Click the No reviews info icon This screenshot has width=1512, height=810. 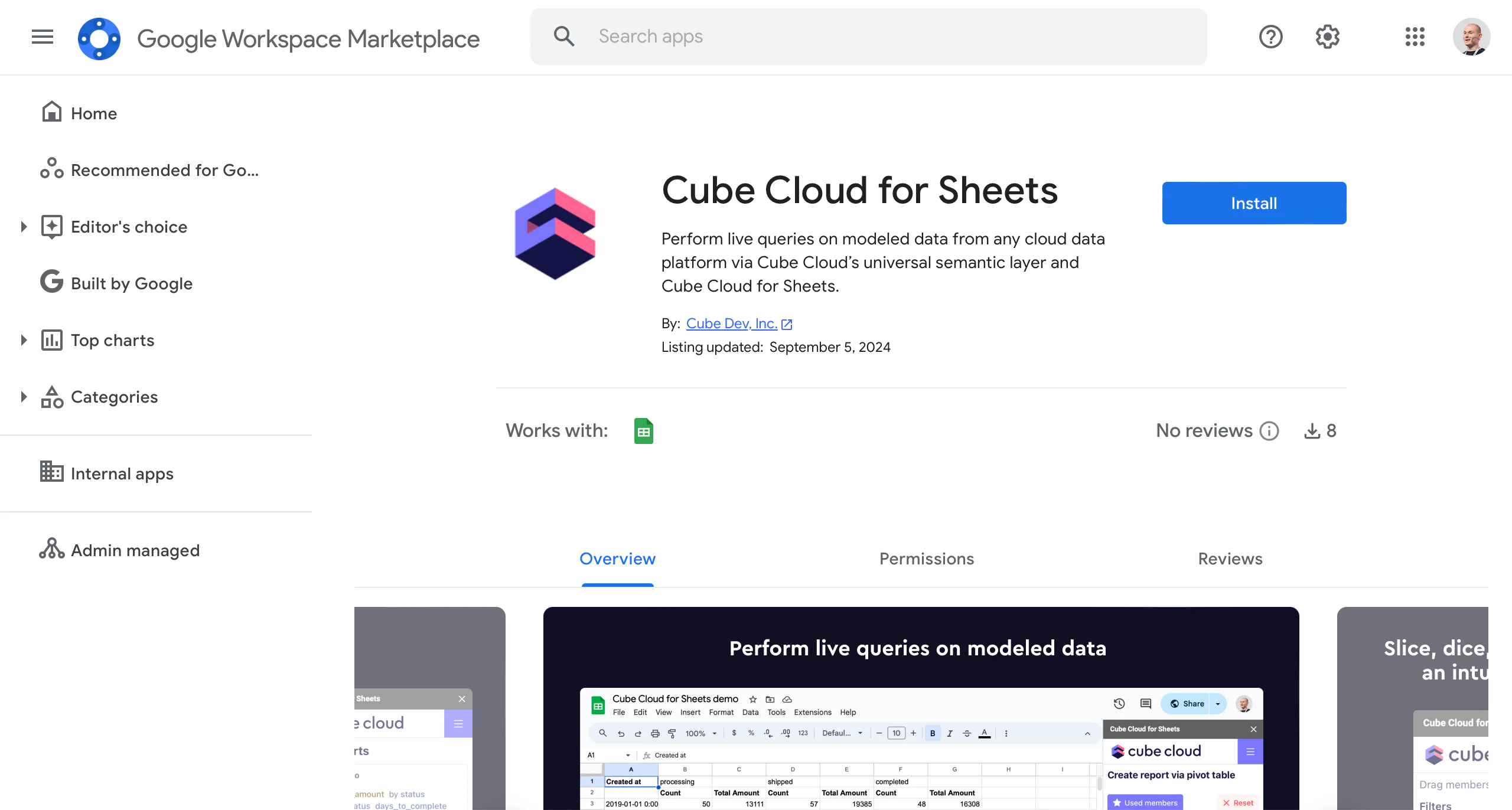(1269, 431)
